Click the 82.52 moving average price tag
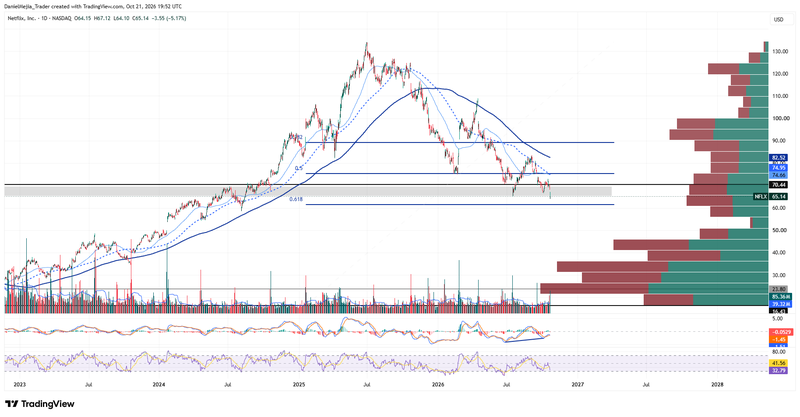This screenshot has width=800, height=417. [779, 158]
